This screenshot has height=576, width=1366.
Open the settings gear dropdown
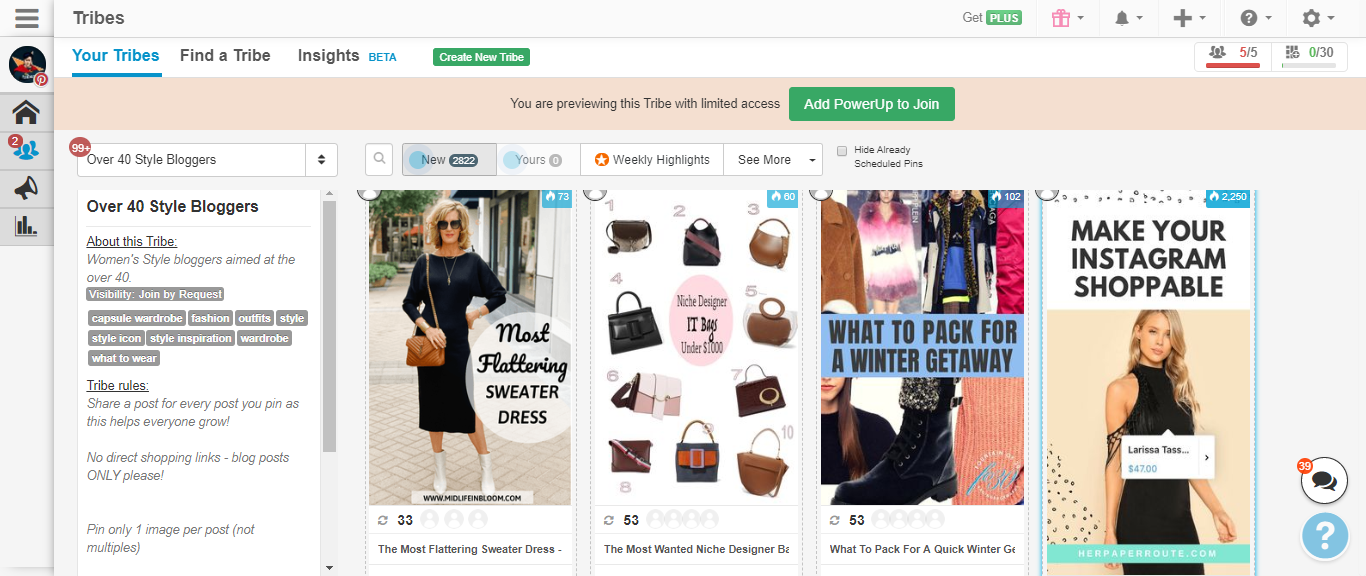1318,18
